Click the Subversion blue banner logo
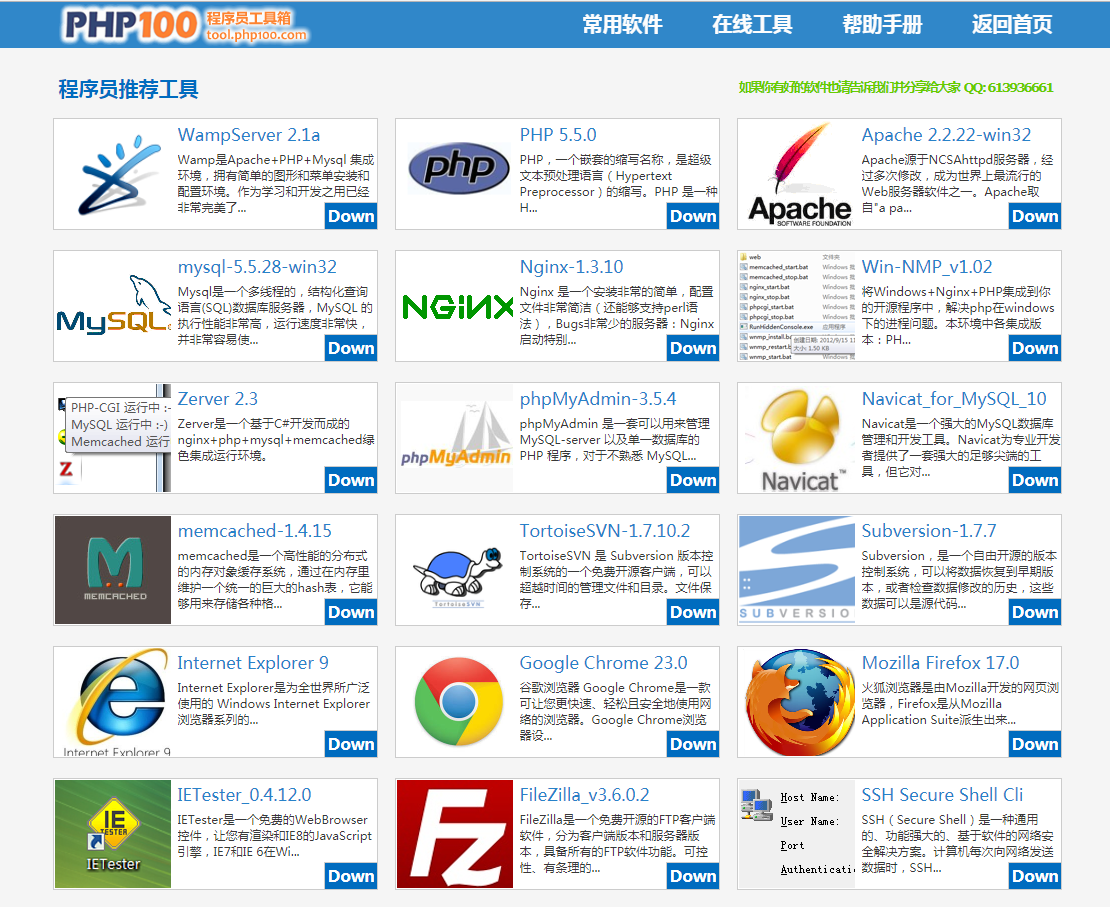Screen dimensions: 1110x907 [x=796, y=570]
